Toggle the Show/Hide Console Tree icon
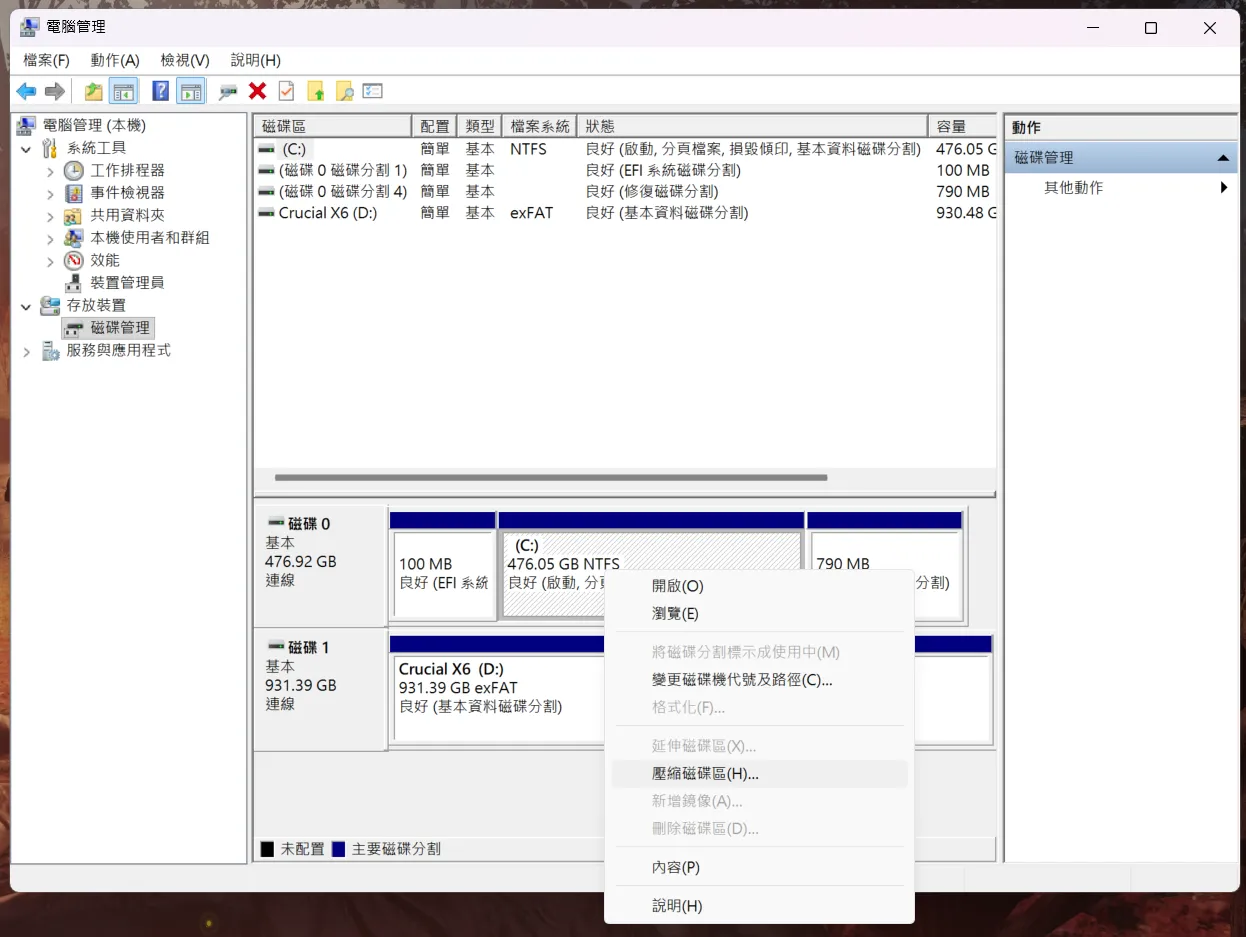The image size is (1246, 937). pyautogui.click(x=123, y=92)
